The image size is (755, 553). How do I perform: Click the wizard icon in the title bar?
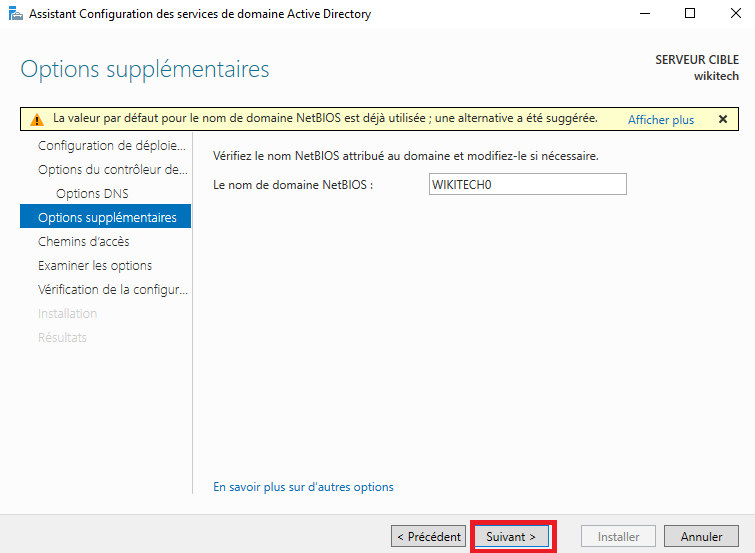15,14
